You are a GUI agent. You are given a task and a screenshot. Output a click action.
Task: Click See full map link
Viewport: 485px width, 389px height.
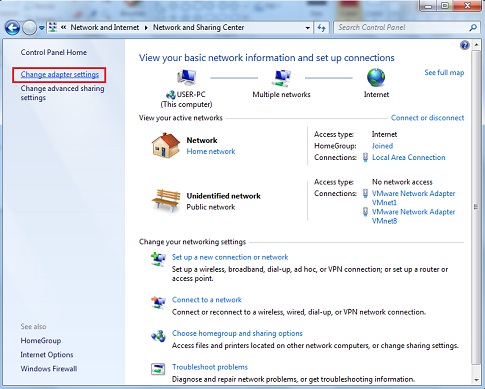(x=444, y=73)
